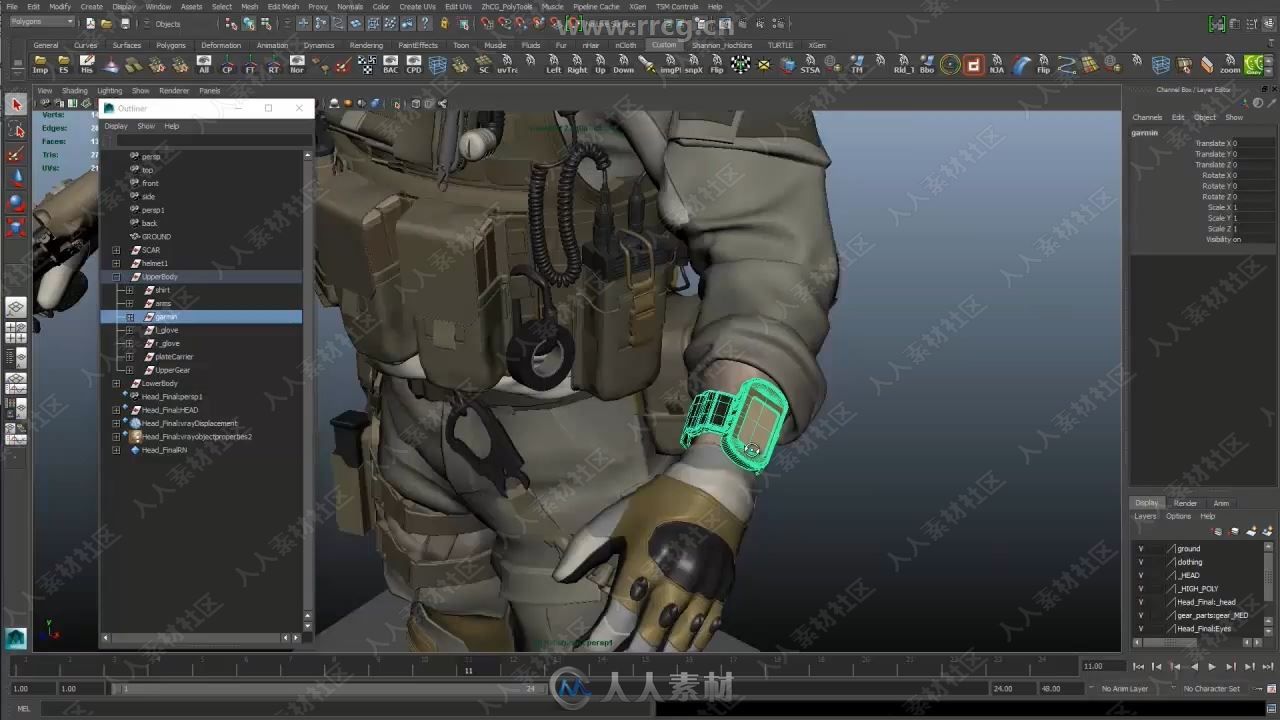
Task: Click the Bbo shelf button
Action: coord(927,66)
